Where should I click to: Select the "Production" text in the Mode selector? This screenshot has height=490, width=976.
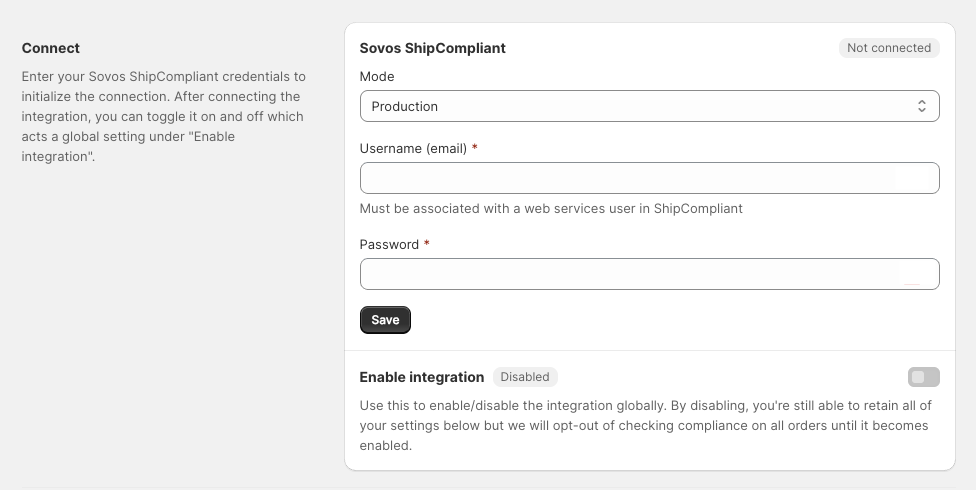[405, 106]
